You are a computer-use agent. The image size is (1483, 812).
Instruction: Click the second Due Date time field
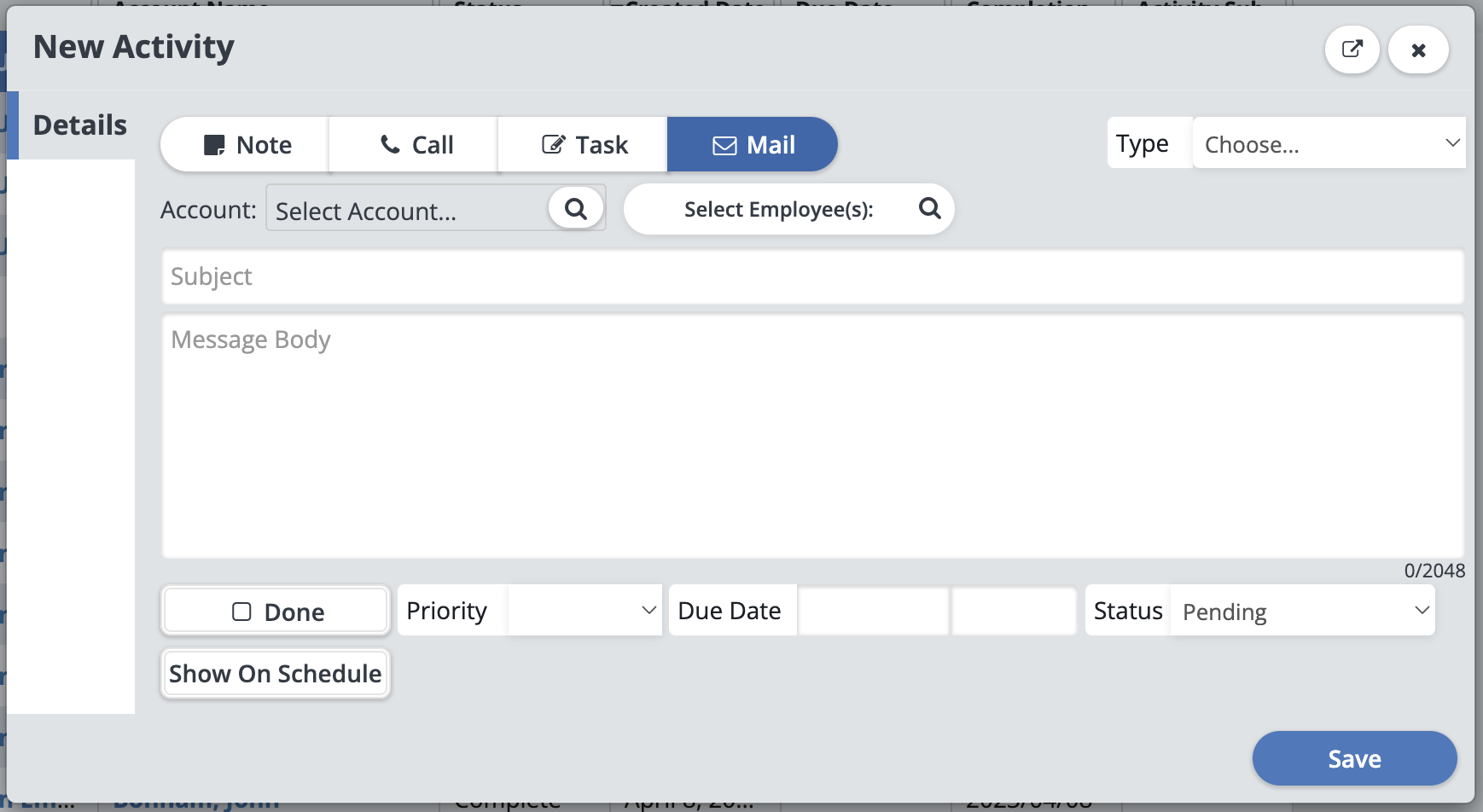point(1014,611)
